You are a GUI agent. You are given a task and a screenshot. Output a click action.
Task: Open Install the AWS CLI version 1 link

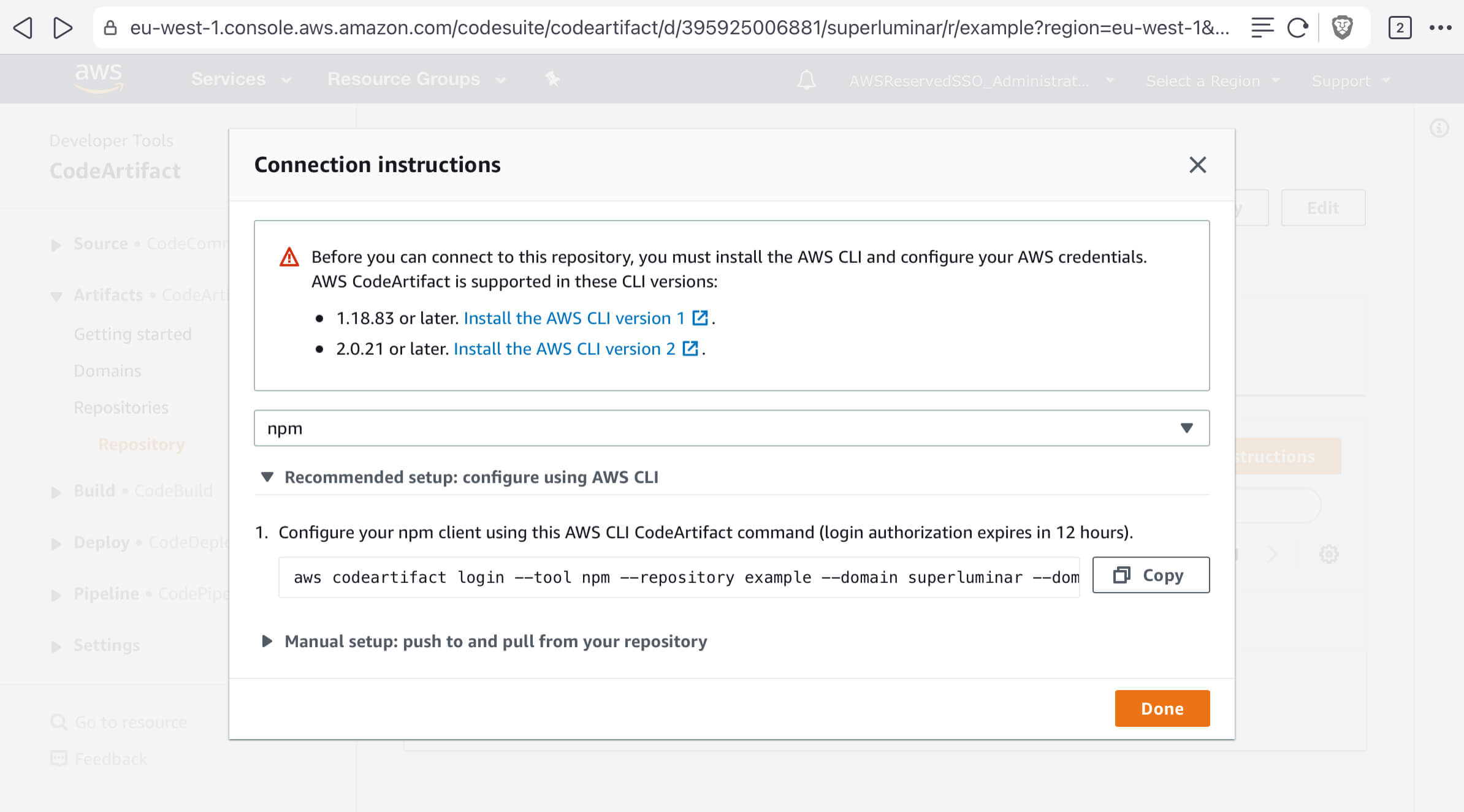(x=574, y=318)
